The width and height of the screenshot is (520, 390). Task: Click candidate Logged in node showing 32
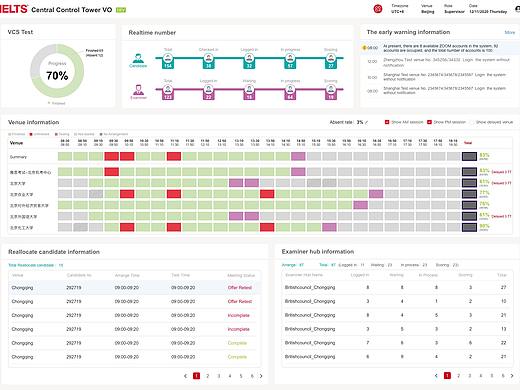[x=249, y=61]
